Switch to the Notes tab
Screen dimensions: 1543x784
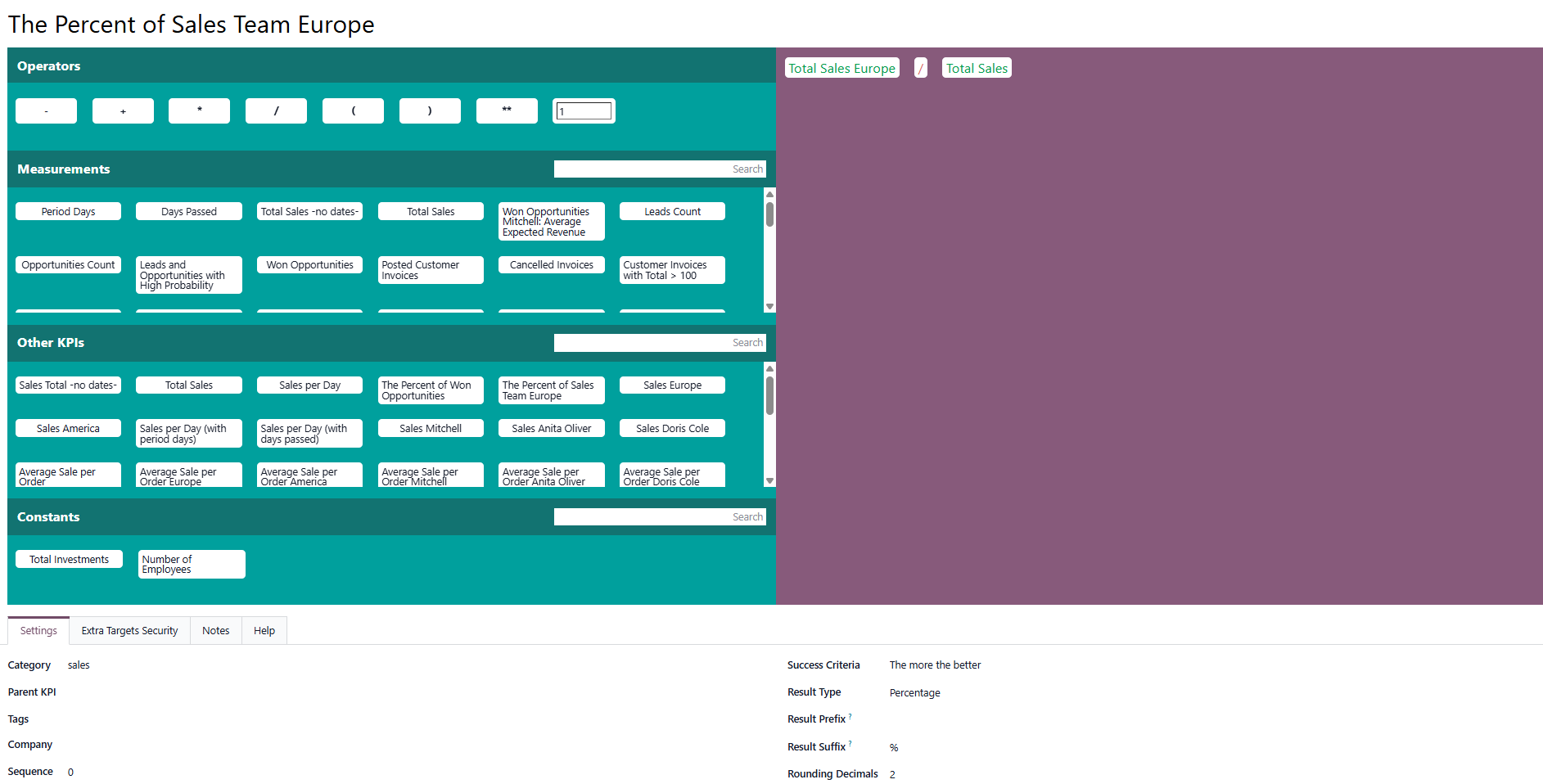pyautogui.click(x=215, y=630)
